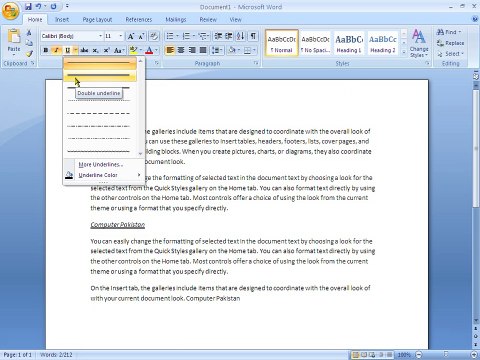Toggle the Underline U button

(x=68, y=50)
